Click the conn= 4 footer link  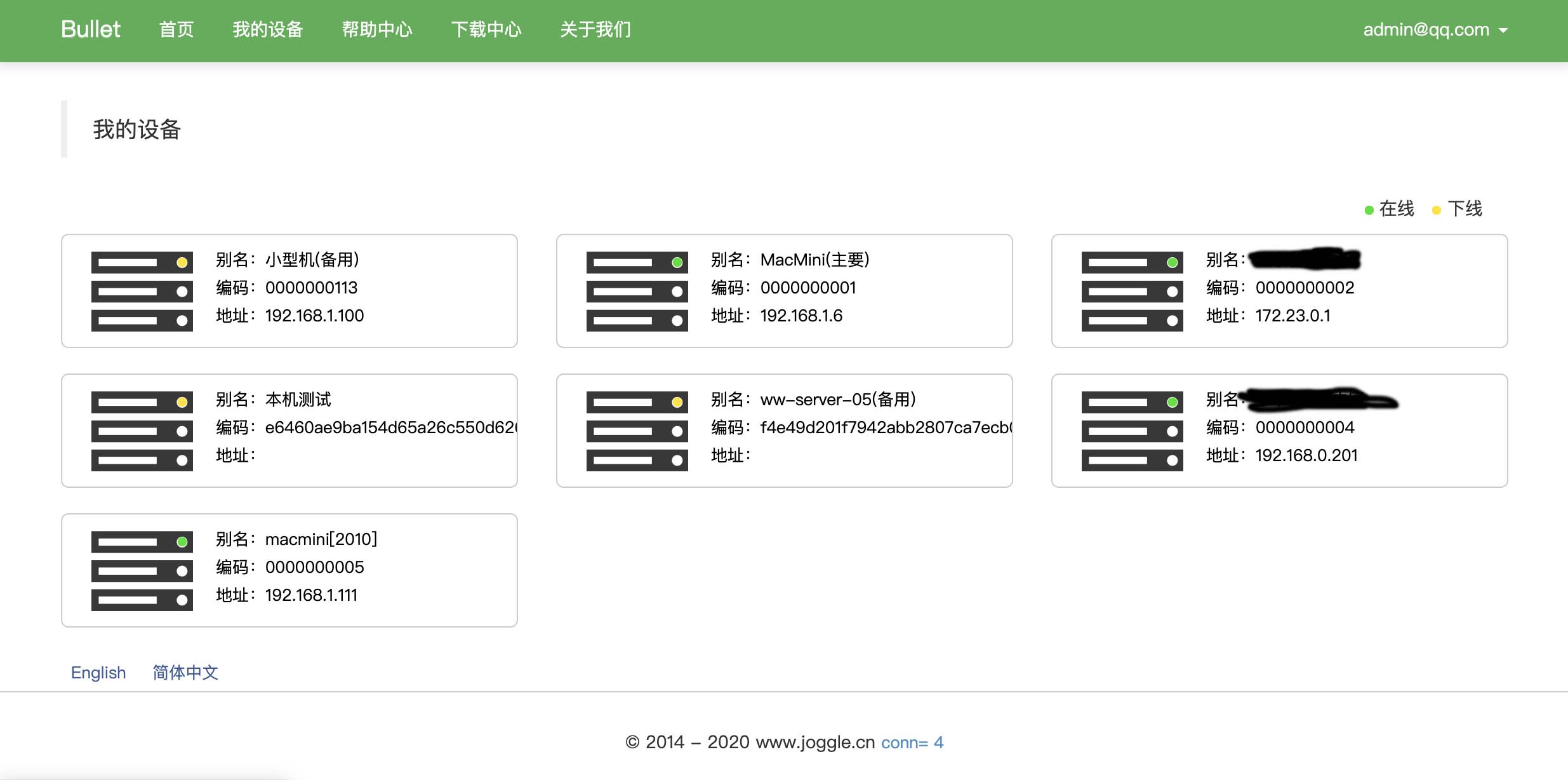tap(912, 743)
